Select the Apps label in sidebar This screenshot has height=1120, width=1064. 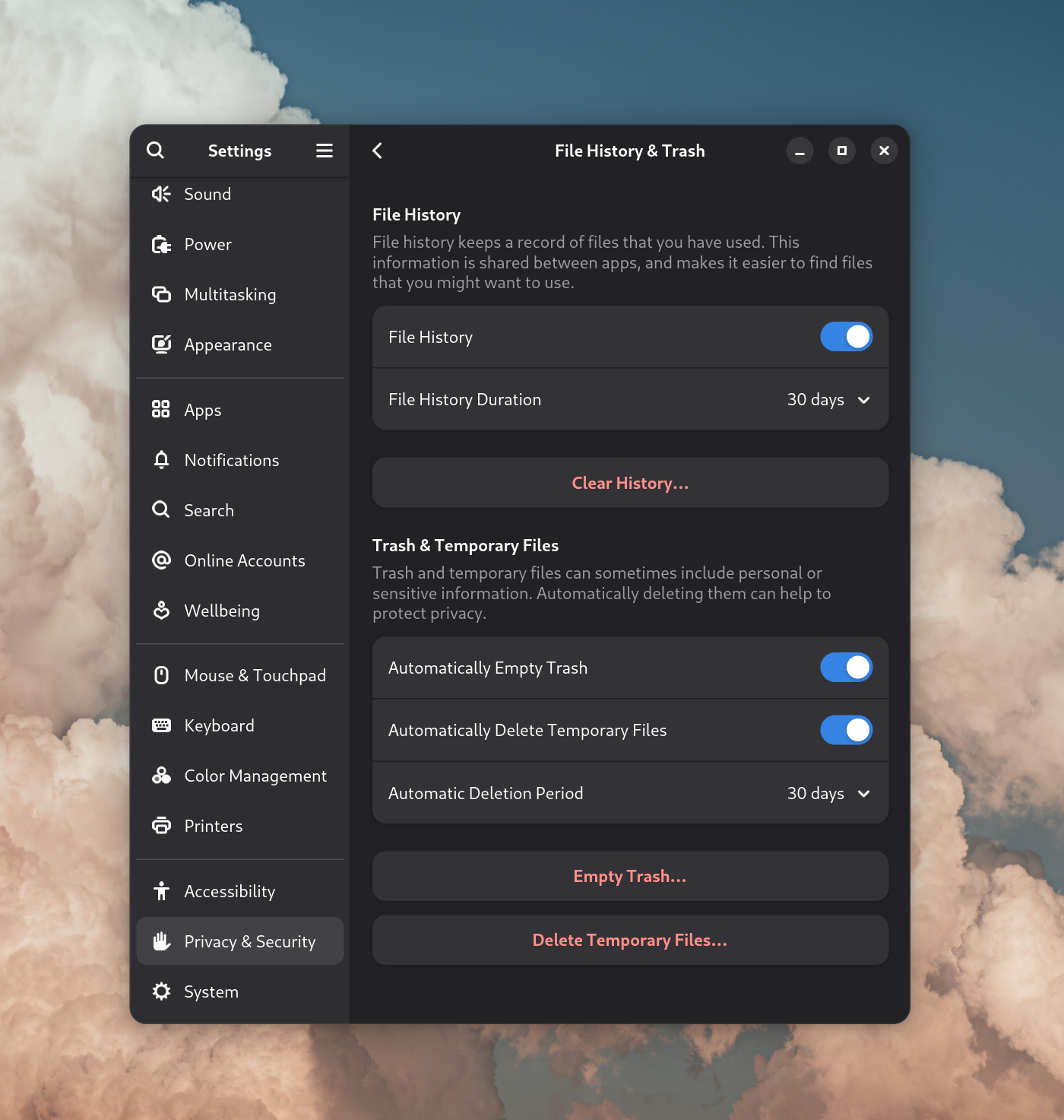203,410
